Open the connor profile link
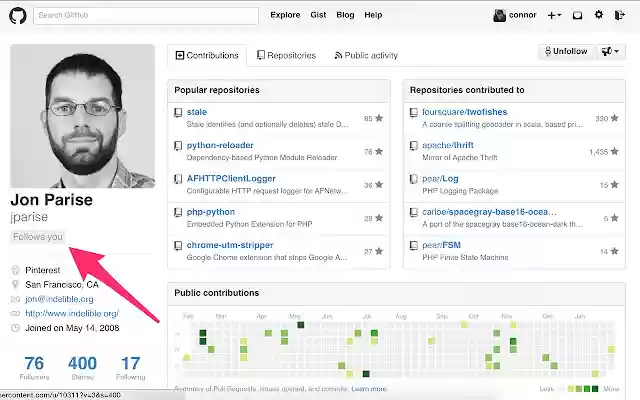The width and height of the screenshot is (640, 400). [x=522, y=15]
